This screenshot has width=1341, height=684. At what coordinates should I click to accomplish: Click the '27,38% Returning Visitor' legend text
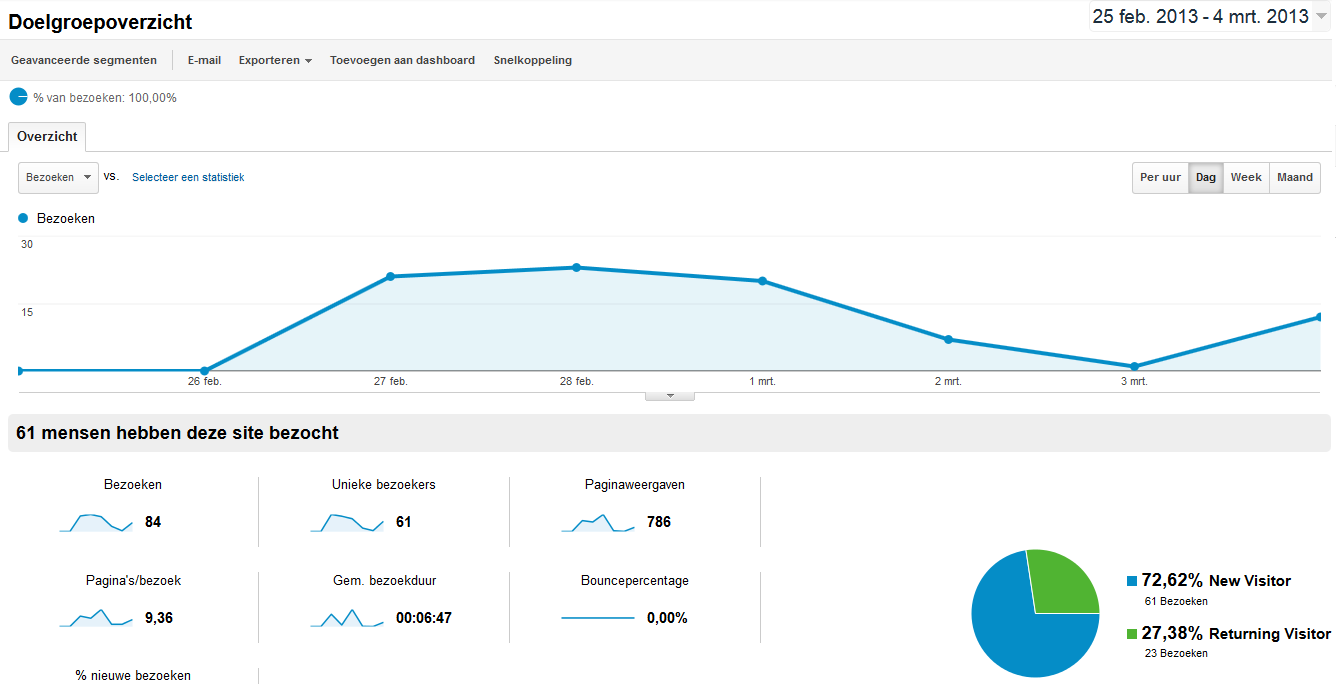pyautogui.click(x=1237, y=634)
